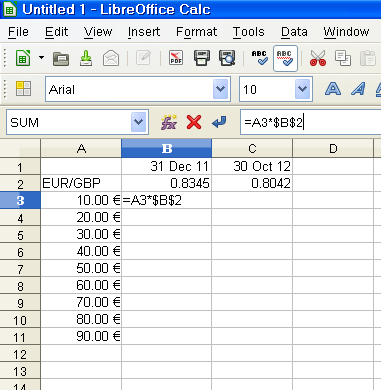Viewport: 381px width, 390px height.
Task: Toggle AutoSpellcheck button
Action: point(285,58)
